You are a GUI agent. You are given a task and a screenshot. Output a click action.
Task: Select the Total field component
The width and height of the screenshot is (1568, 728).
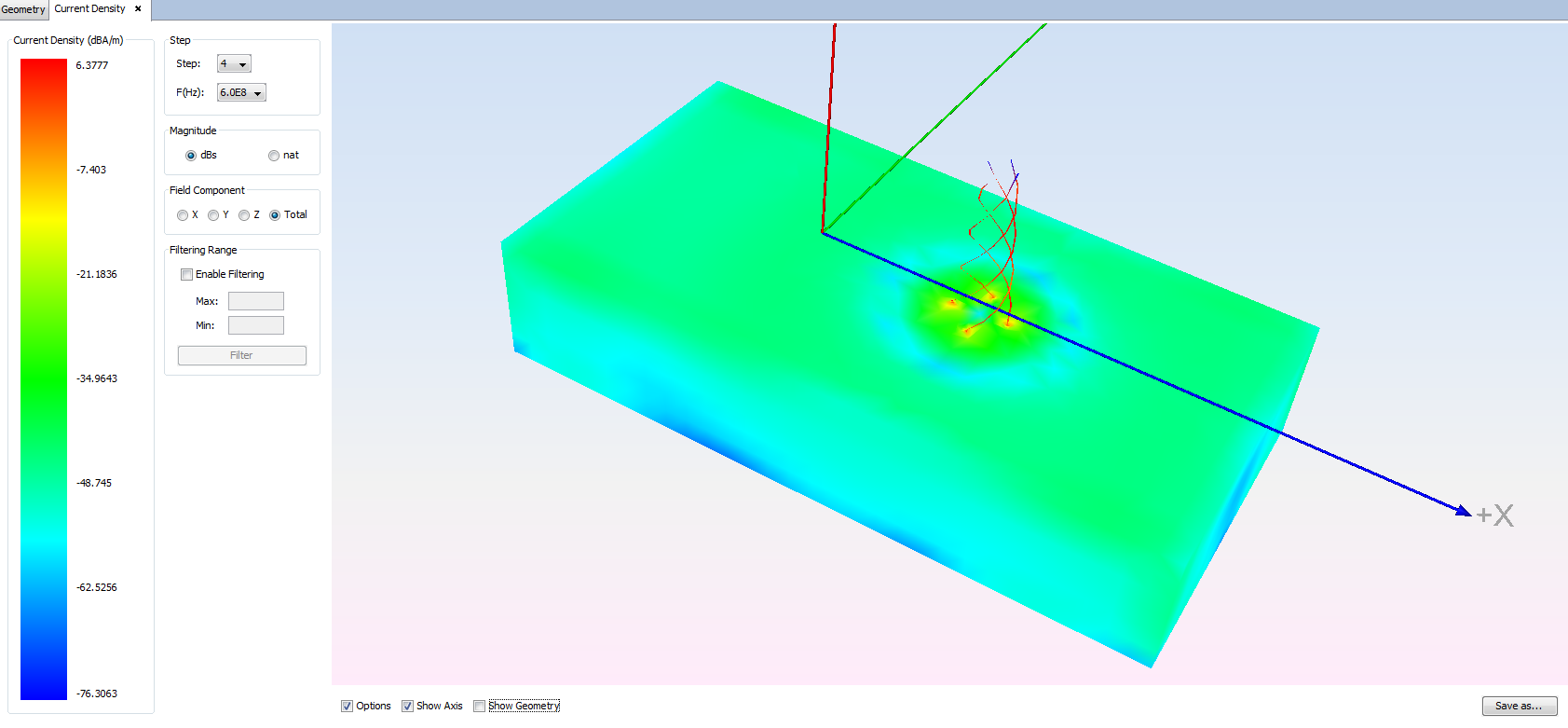[x=275, y=215]
